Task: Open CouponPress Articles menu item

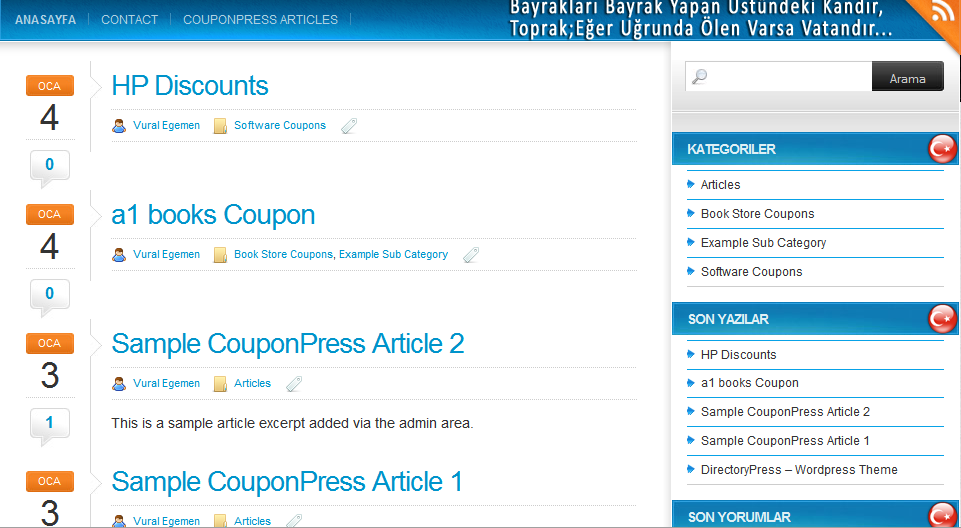Action: (x=260, y=20)
